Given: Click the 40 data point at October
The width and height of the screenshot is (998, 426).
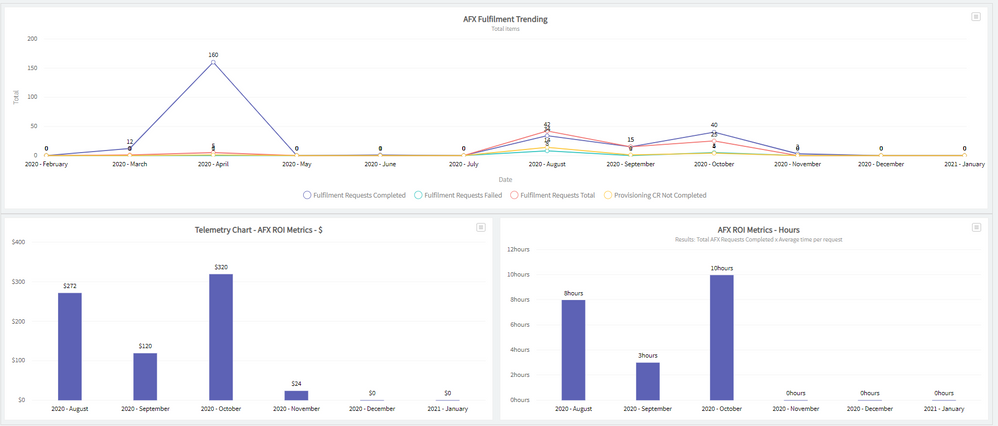Looking at the screenshot, I should 713,132.
